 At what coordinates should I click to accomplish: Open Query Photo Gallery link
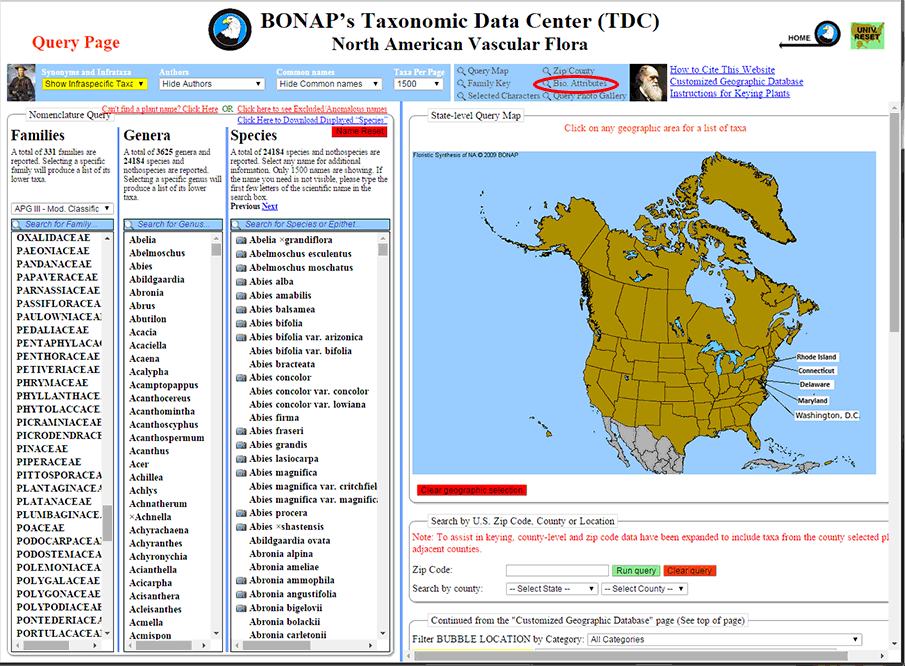(x=584, y=96)
